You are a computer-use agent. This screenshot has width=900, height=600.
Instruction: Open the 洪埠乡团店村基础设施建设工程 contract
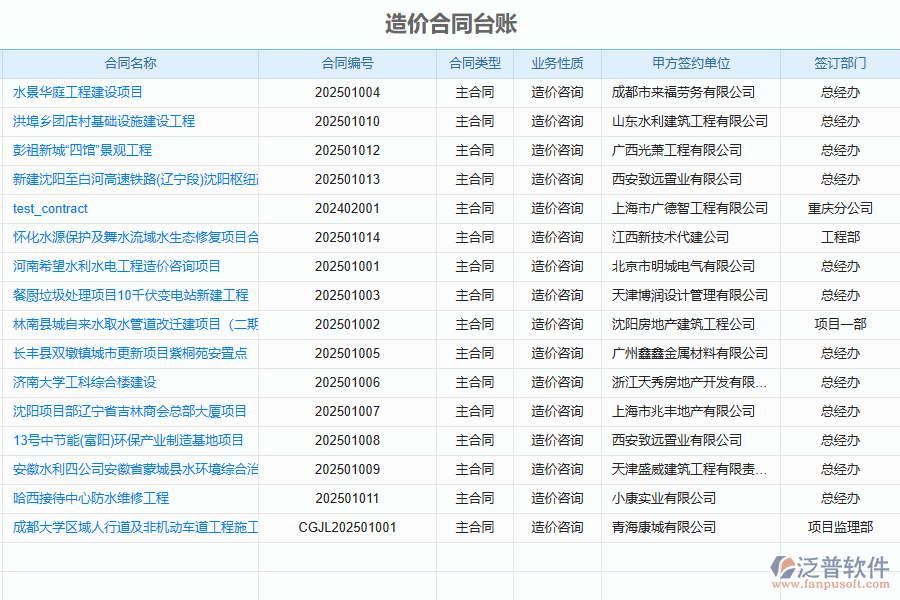(104, 121)
